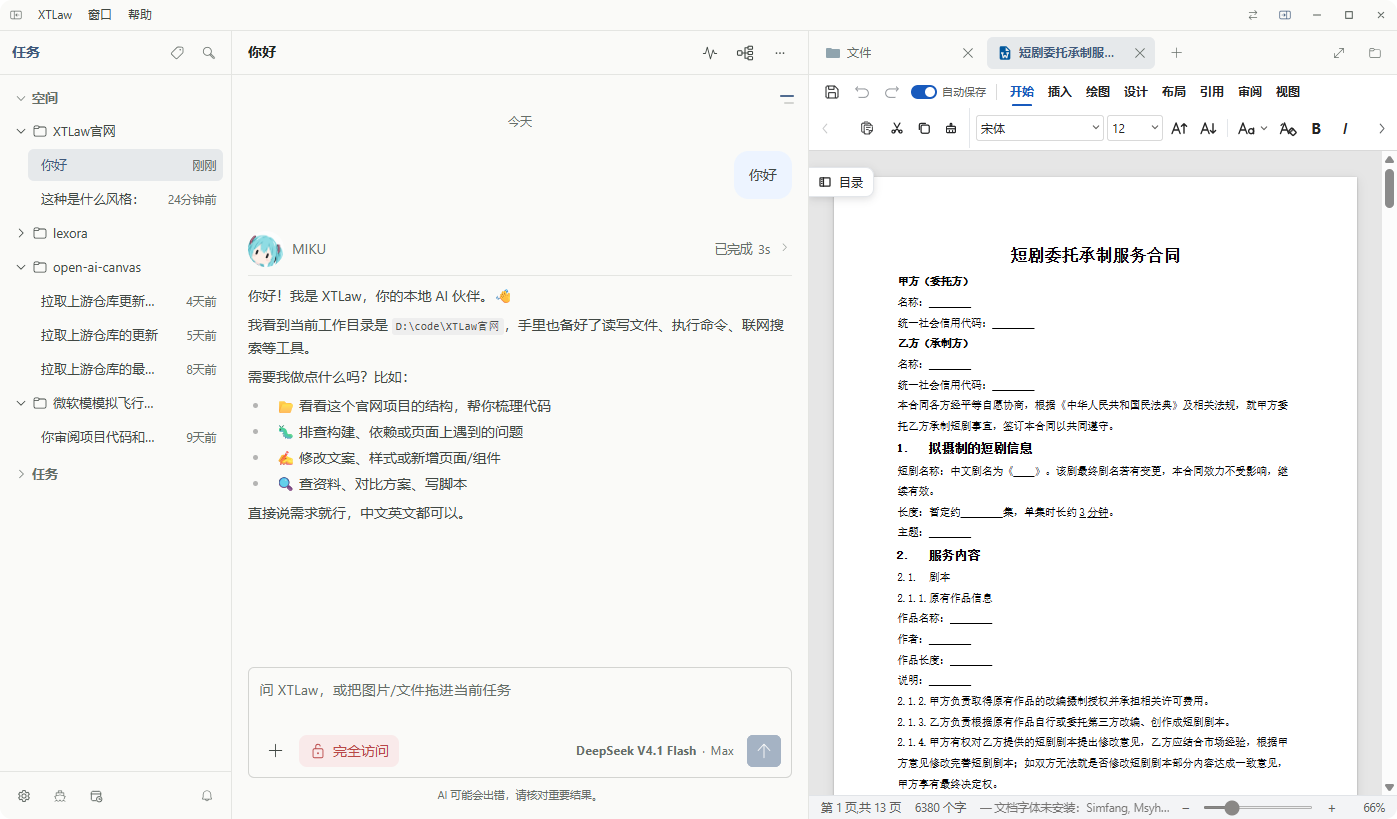Toggle the 目录 outline panel

pos(841,182)
